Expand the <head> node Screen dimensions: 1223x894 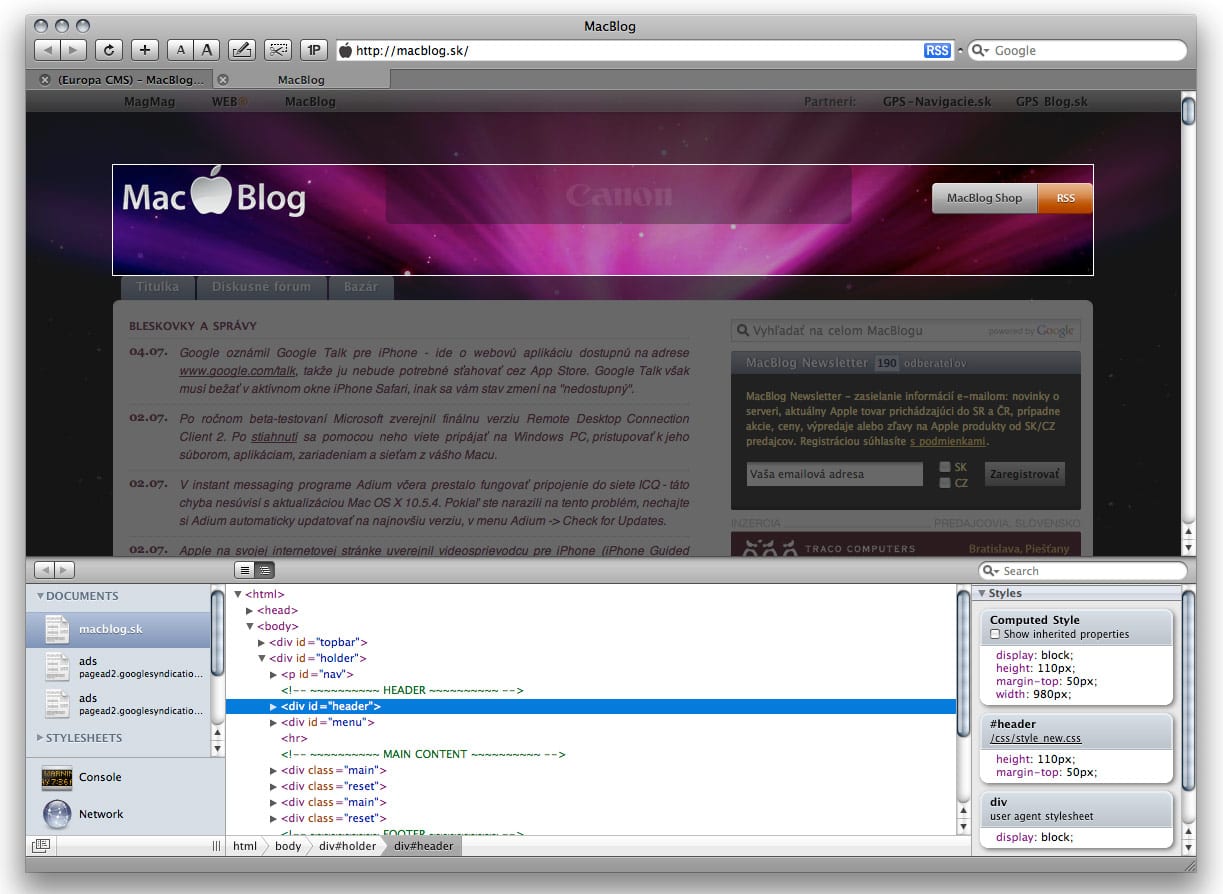(250, 610)
